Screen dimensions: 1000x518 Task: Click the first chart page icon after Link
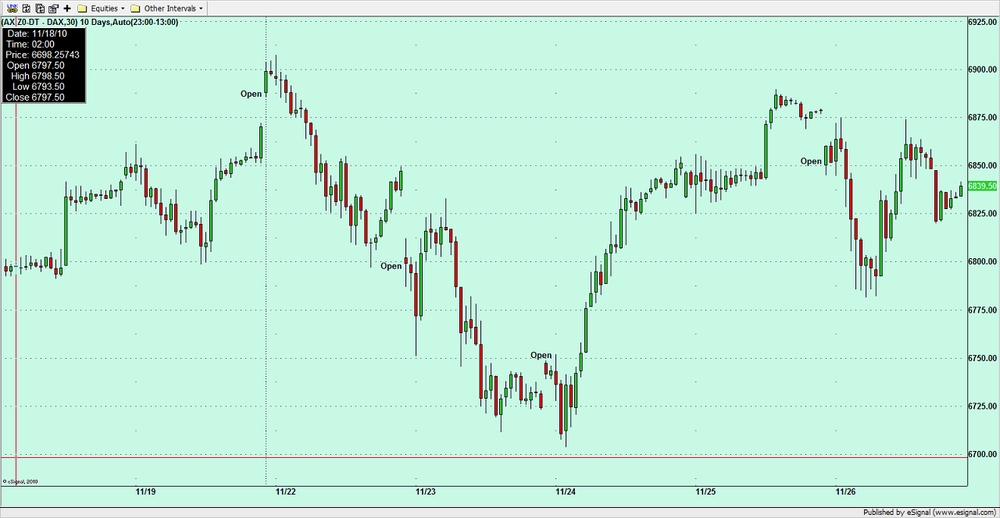26,8
